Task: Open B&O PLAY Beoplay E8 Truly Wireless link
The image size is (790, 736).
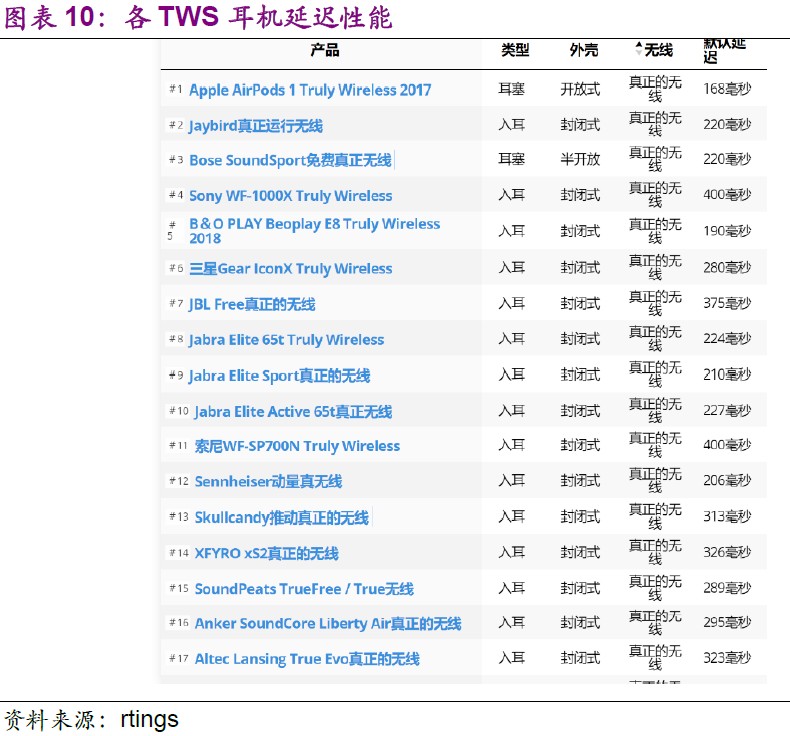Action: [314, 231]
